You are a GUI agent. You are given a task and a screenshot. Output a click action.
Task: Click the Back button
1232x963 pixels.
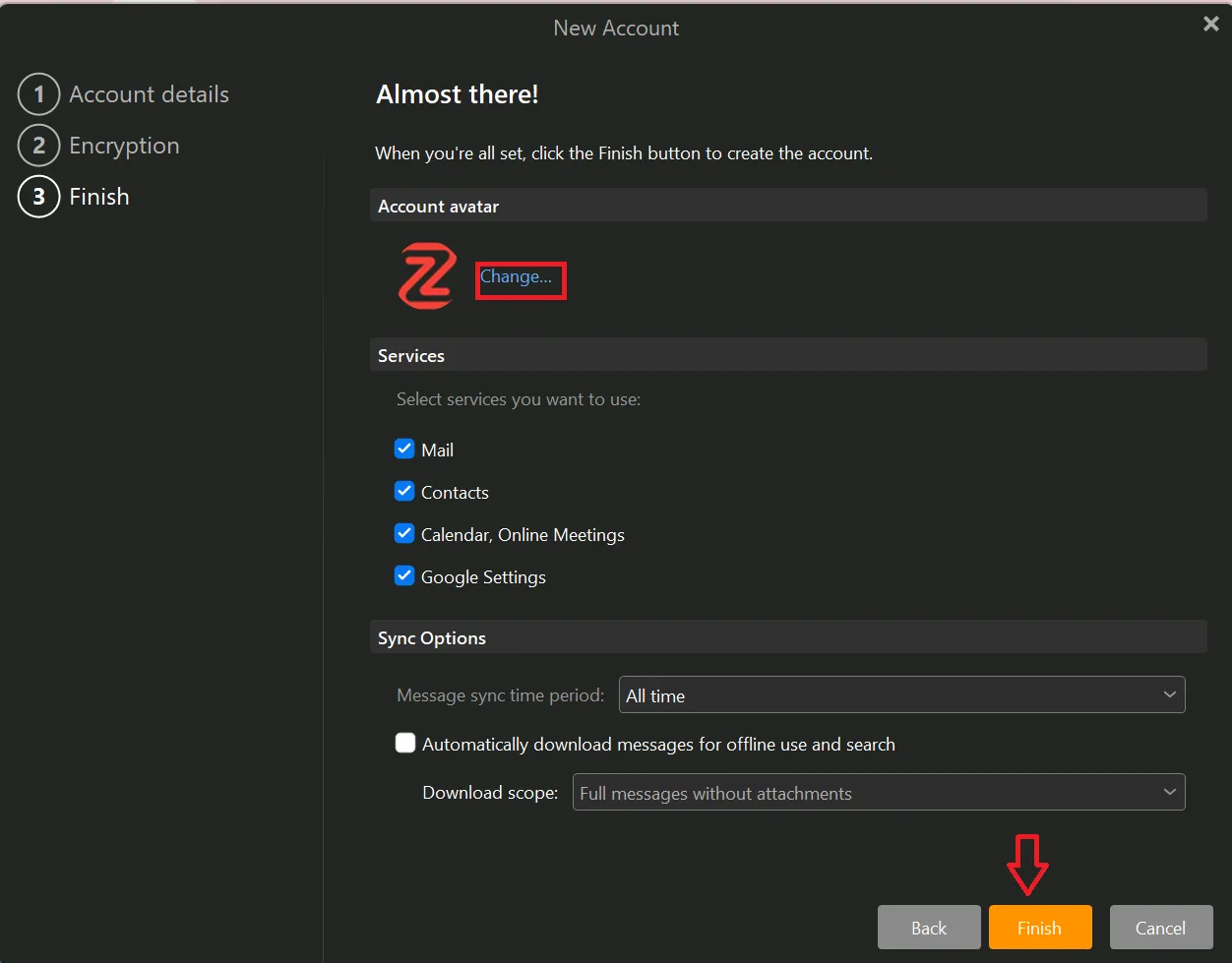(928, 928)
